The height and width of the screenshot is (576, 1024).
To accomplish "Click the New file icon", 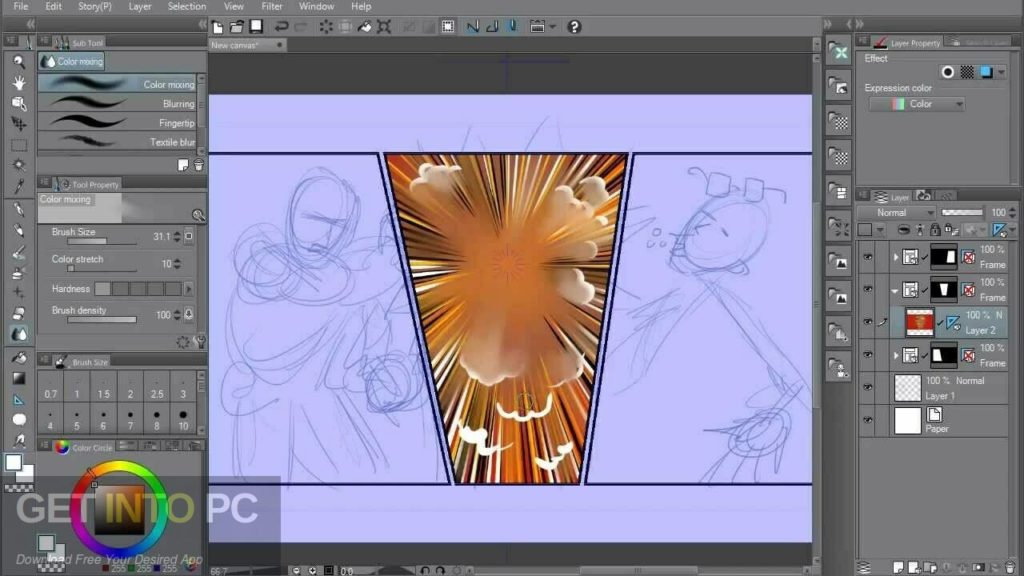I will [216, 28].
